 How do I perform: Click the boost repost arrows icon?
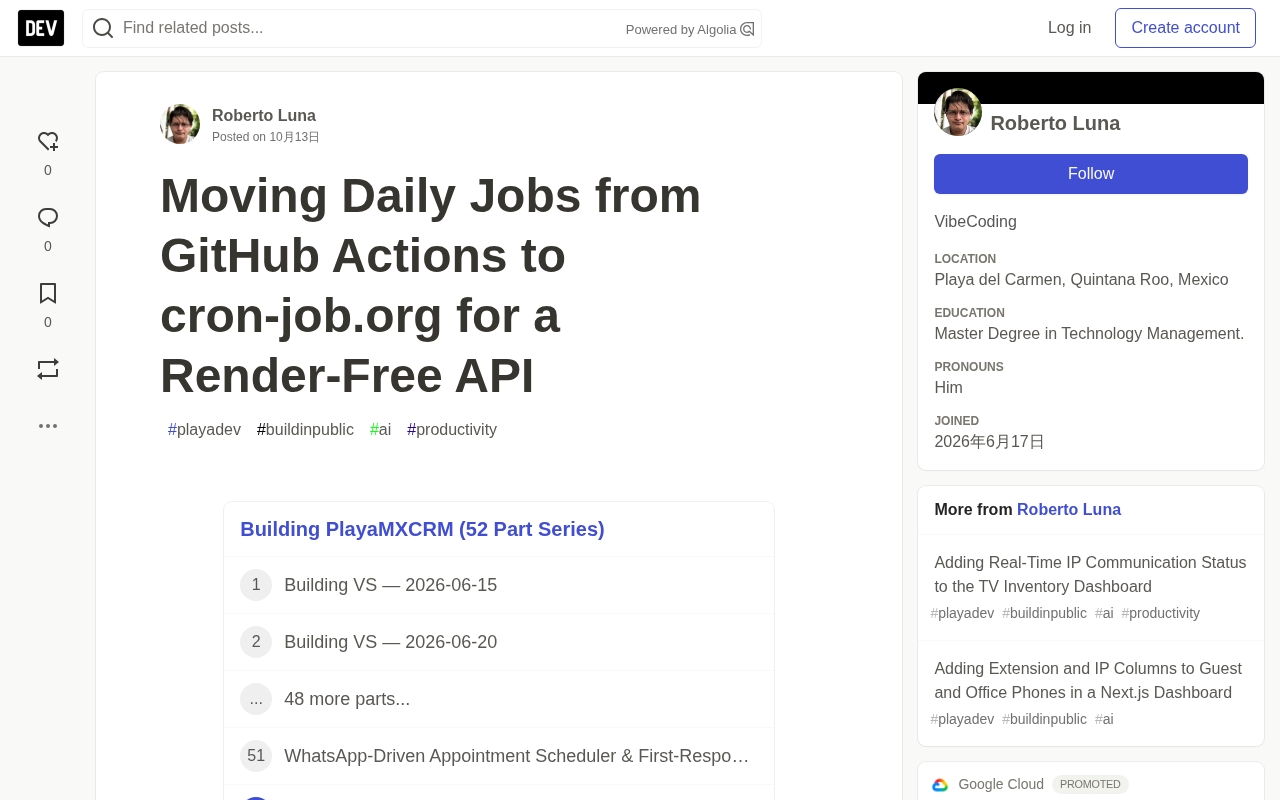(48, 369)
